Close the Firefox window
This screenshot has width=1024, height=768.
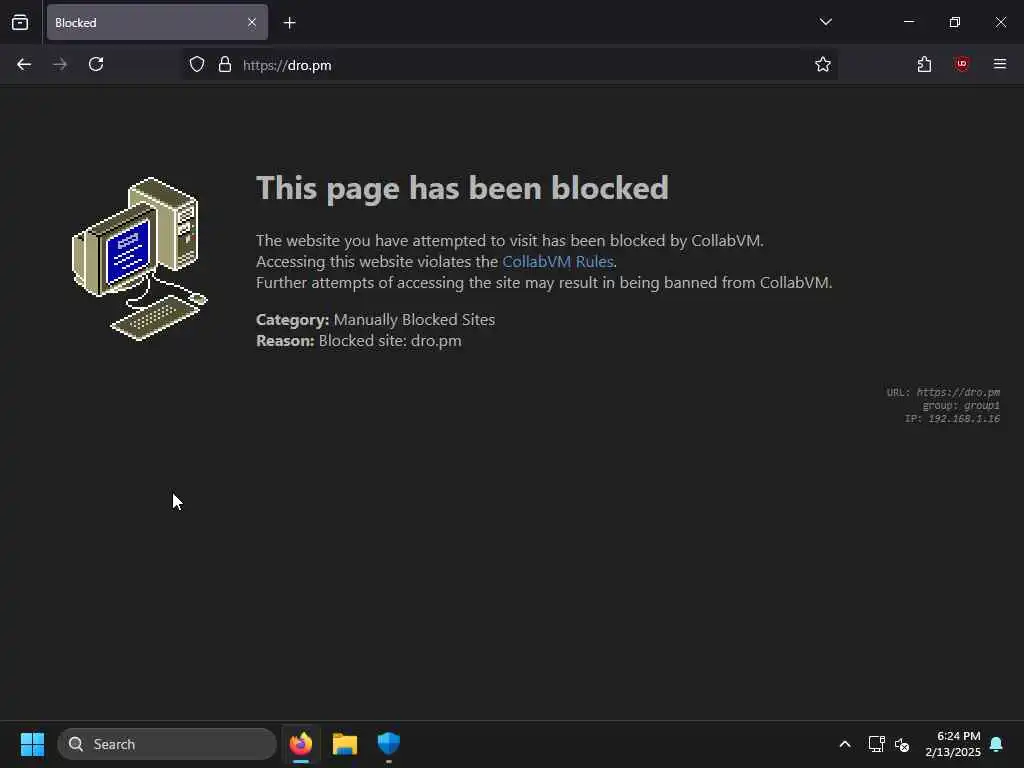(1000, 22)
